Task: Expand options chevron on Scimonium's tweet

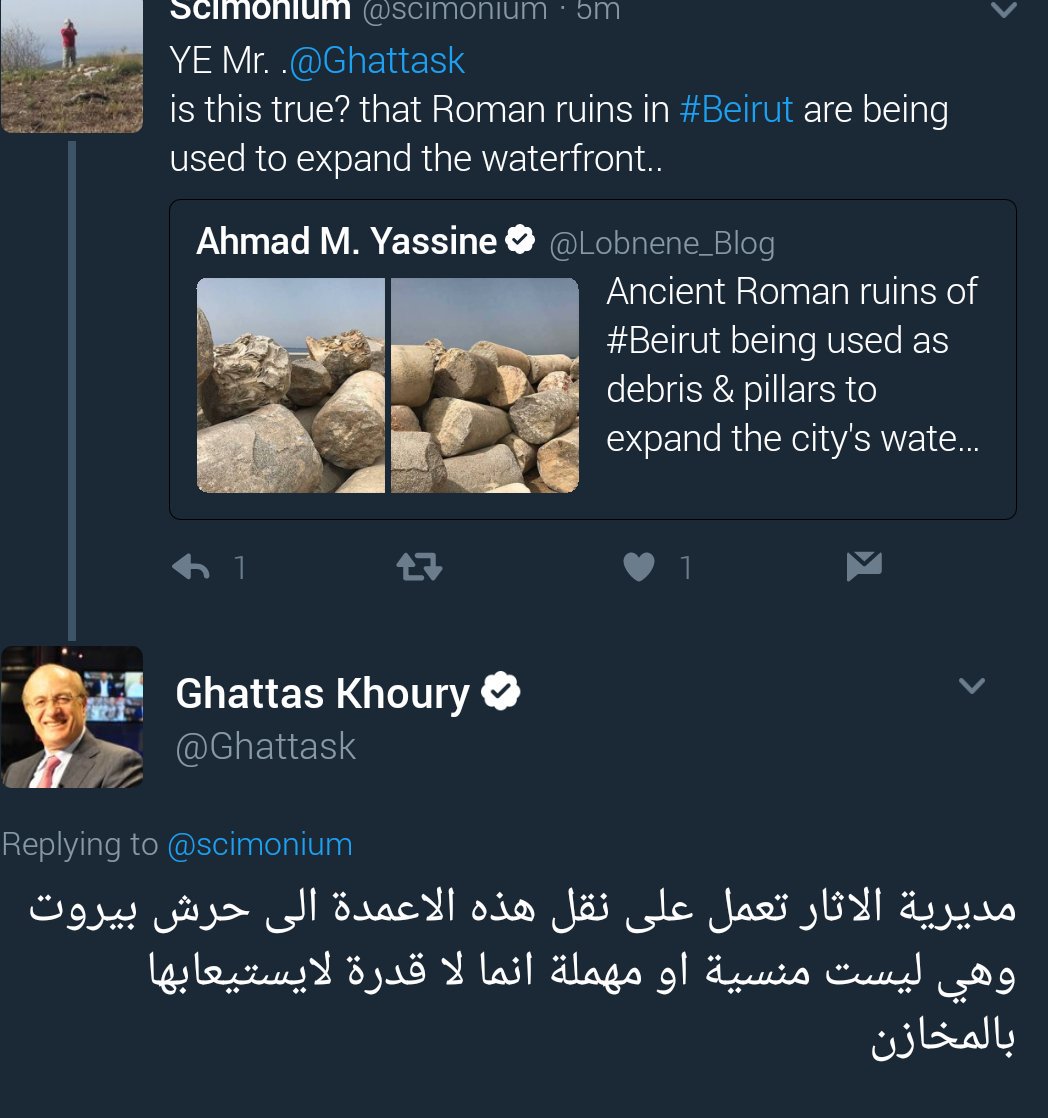Action: (1002, 11)
